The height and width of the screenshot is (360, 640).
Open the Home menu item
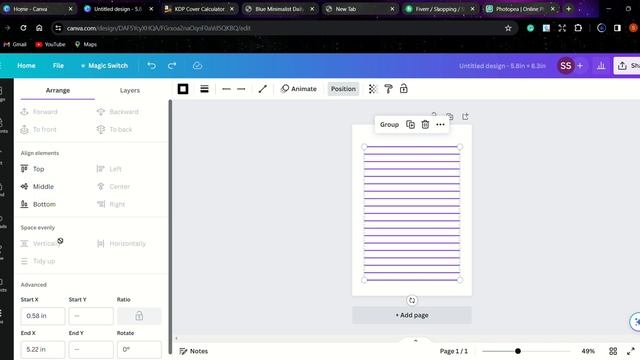pos(26,66)
